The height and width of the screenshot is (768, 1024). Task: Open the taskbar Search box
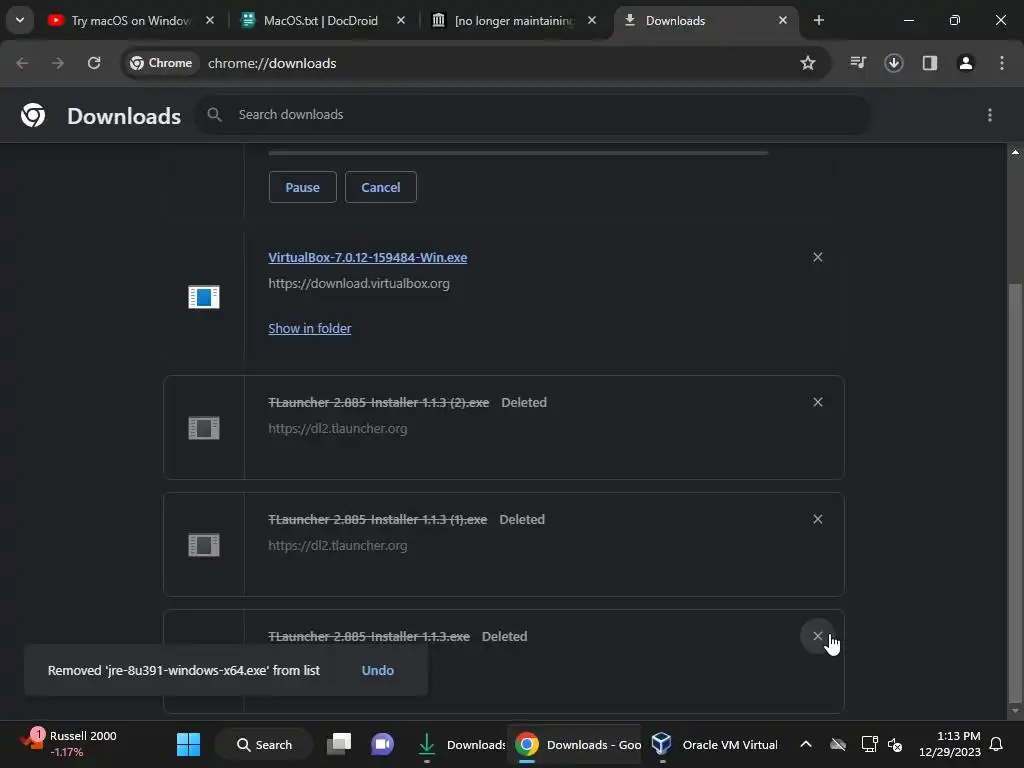coord(264,744)
